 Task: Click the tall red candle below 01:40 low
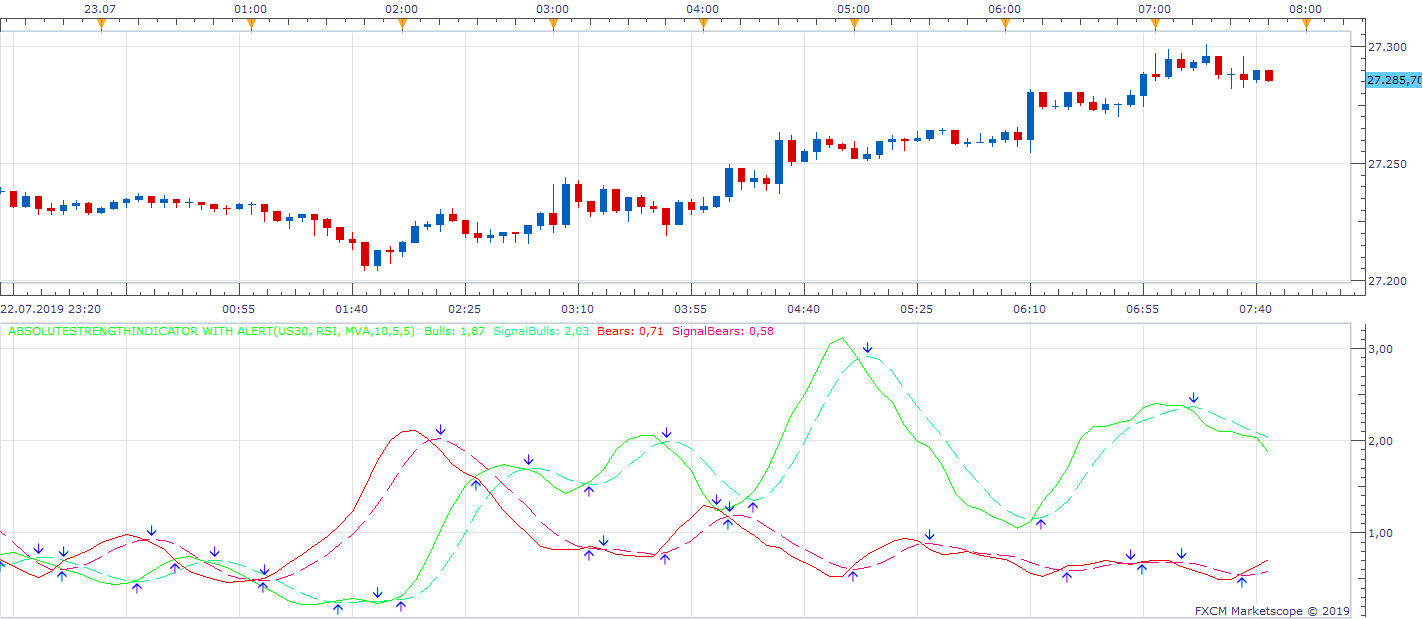click(x=365, y=254)
